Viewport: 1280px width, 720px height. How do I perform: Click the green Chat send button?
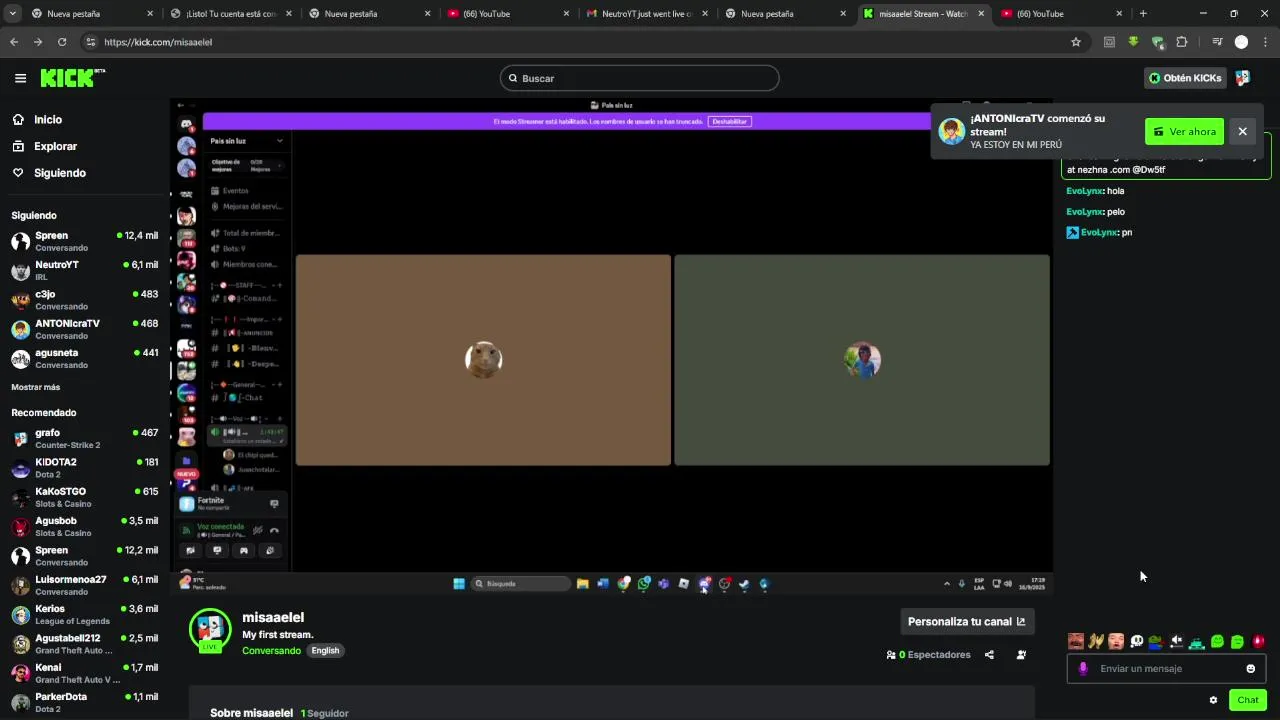point(1248,700)
